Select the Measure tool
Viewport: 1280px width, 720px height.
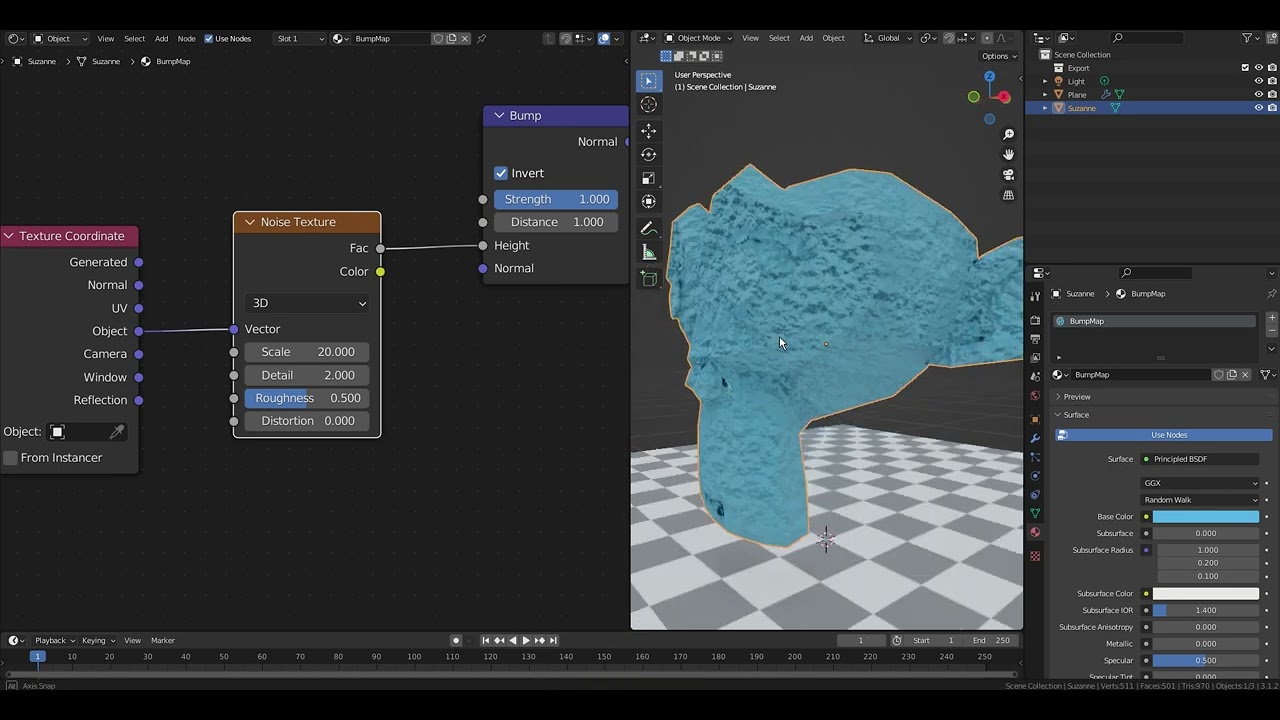point(649,252)
